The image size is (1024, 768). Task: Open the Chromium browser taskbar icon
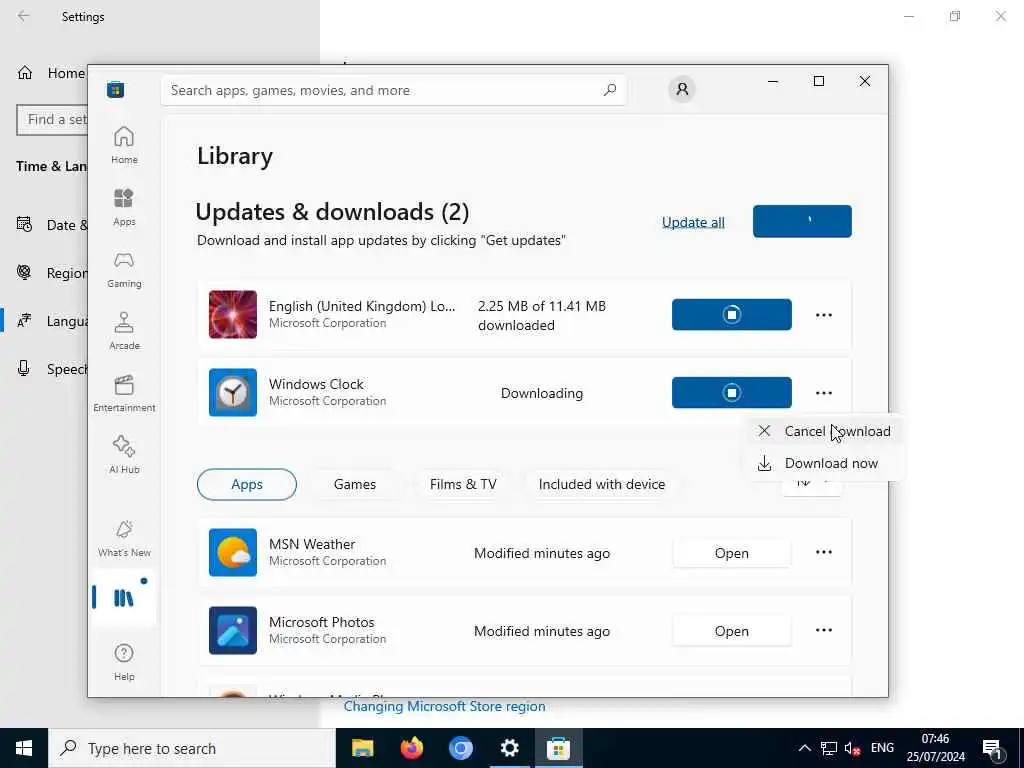point(460,748)
